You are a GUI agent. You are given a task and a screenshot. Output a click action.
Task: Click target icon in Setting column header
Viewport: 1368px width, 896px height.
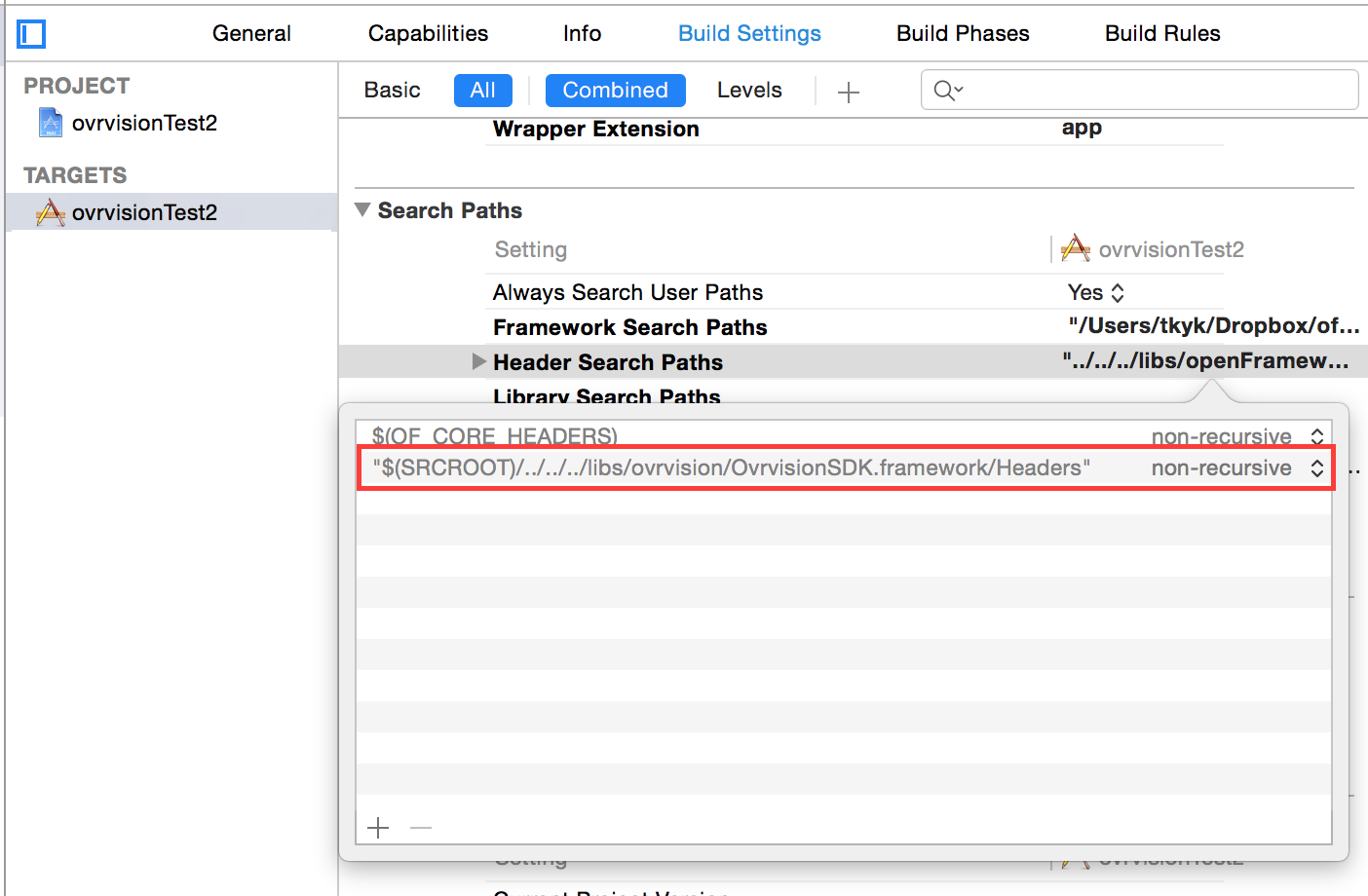(x=1076, y=249)
